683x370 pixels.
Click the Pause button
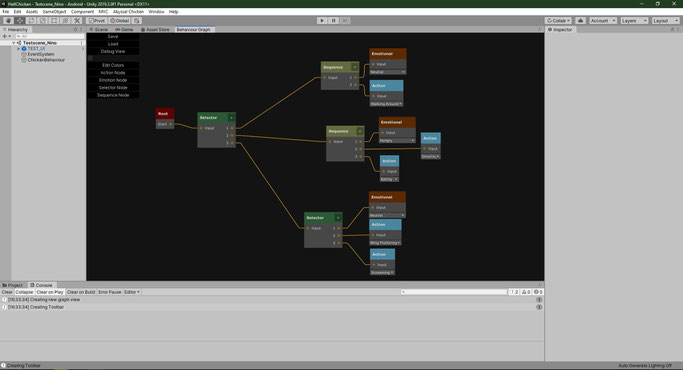333,20
